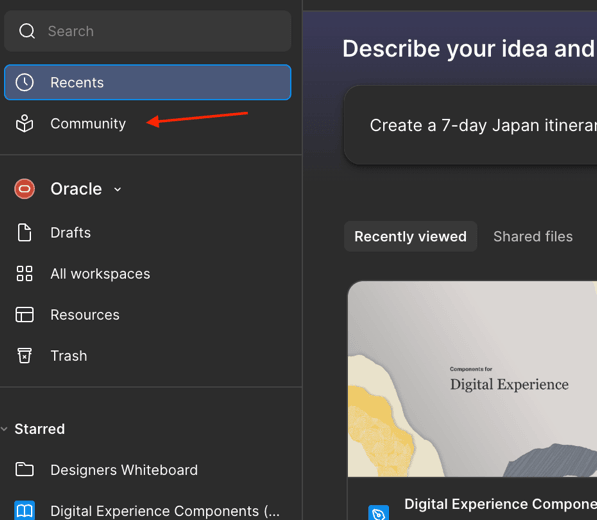Collapse the Starred section chevron
The image size is (597, 520).
point(5,429)
